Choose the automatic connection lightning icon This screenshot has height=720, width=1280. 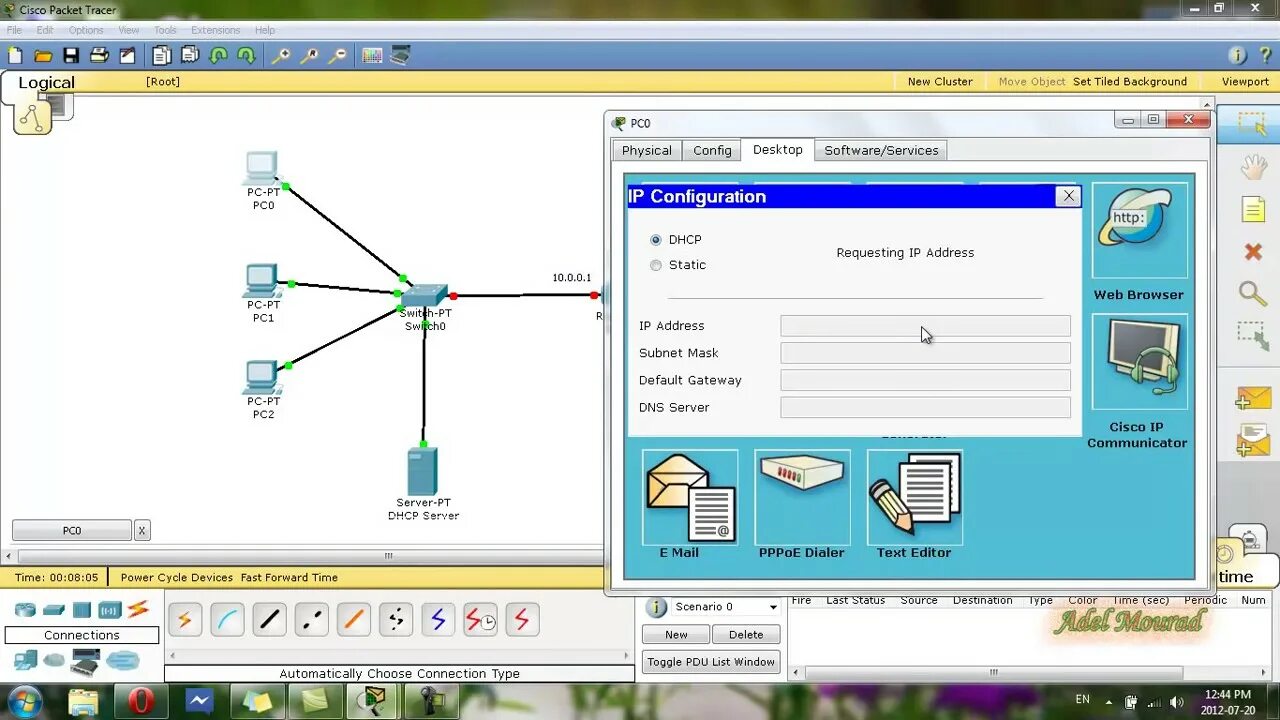click(x=184, y=620)
